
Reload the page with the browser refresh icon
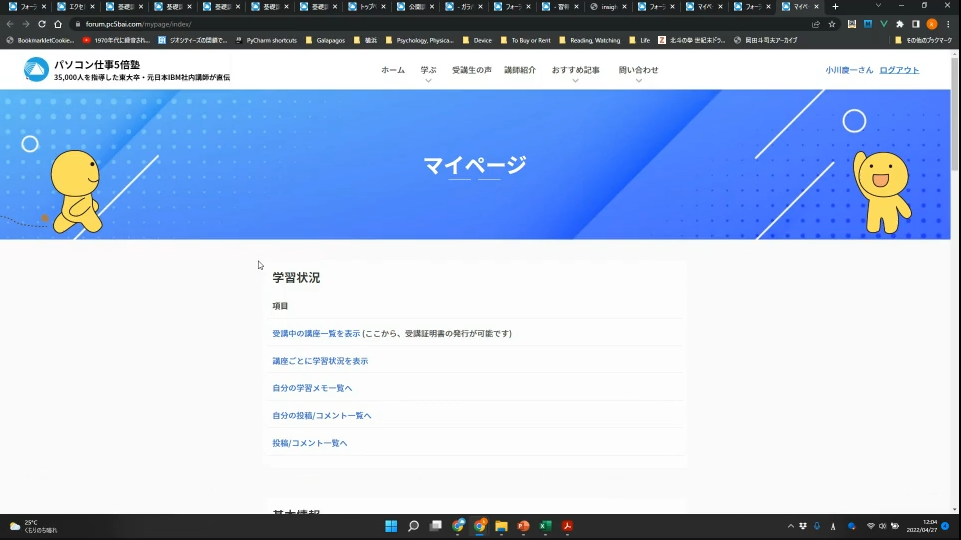coord(42,24)
